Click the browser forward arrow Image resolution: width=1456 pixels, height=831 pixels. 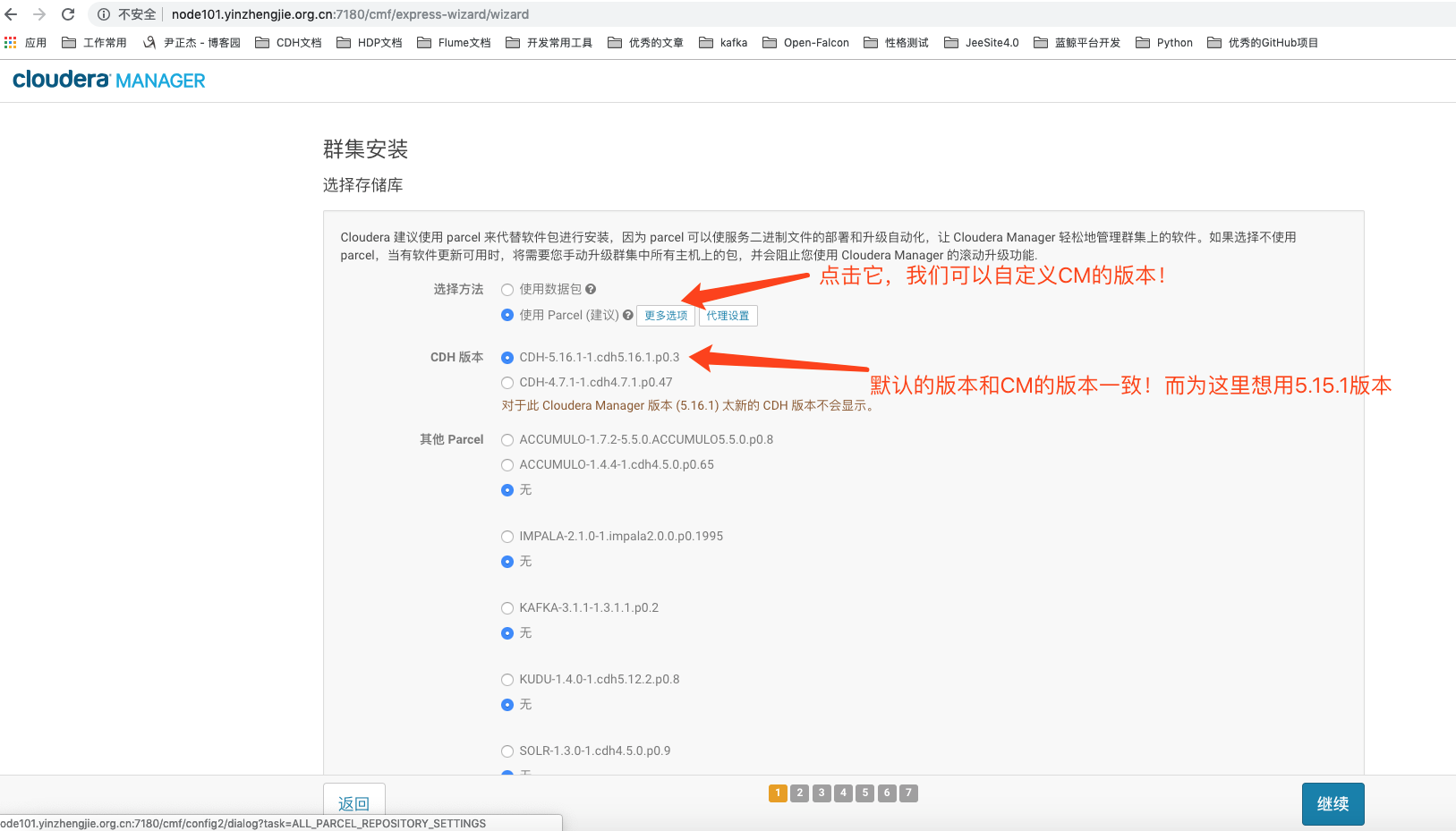(39, 14)
